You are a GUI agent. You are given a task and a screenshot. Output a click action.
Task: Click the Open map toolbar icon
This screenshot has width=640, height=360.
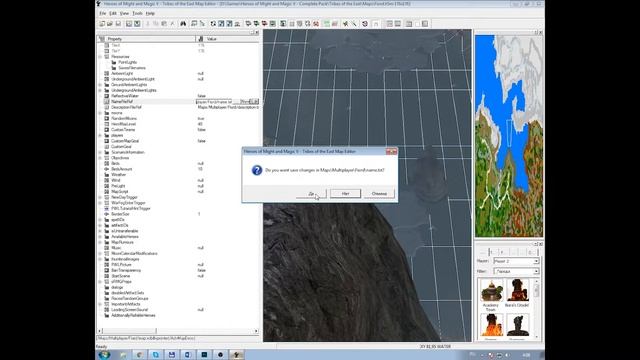[x=110, y=24]
